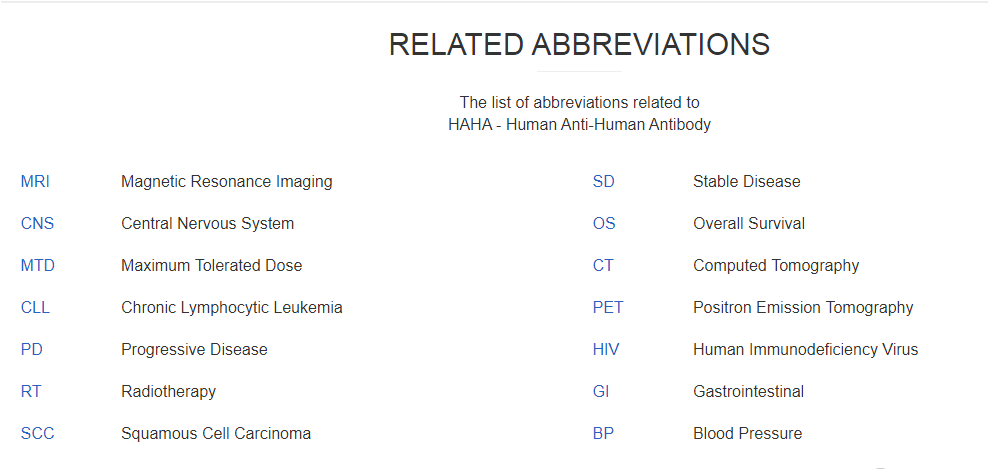Viewport: 989px width, 470px height.
Task: Click the CNS abbreviation link
Action: pos(37,223)
